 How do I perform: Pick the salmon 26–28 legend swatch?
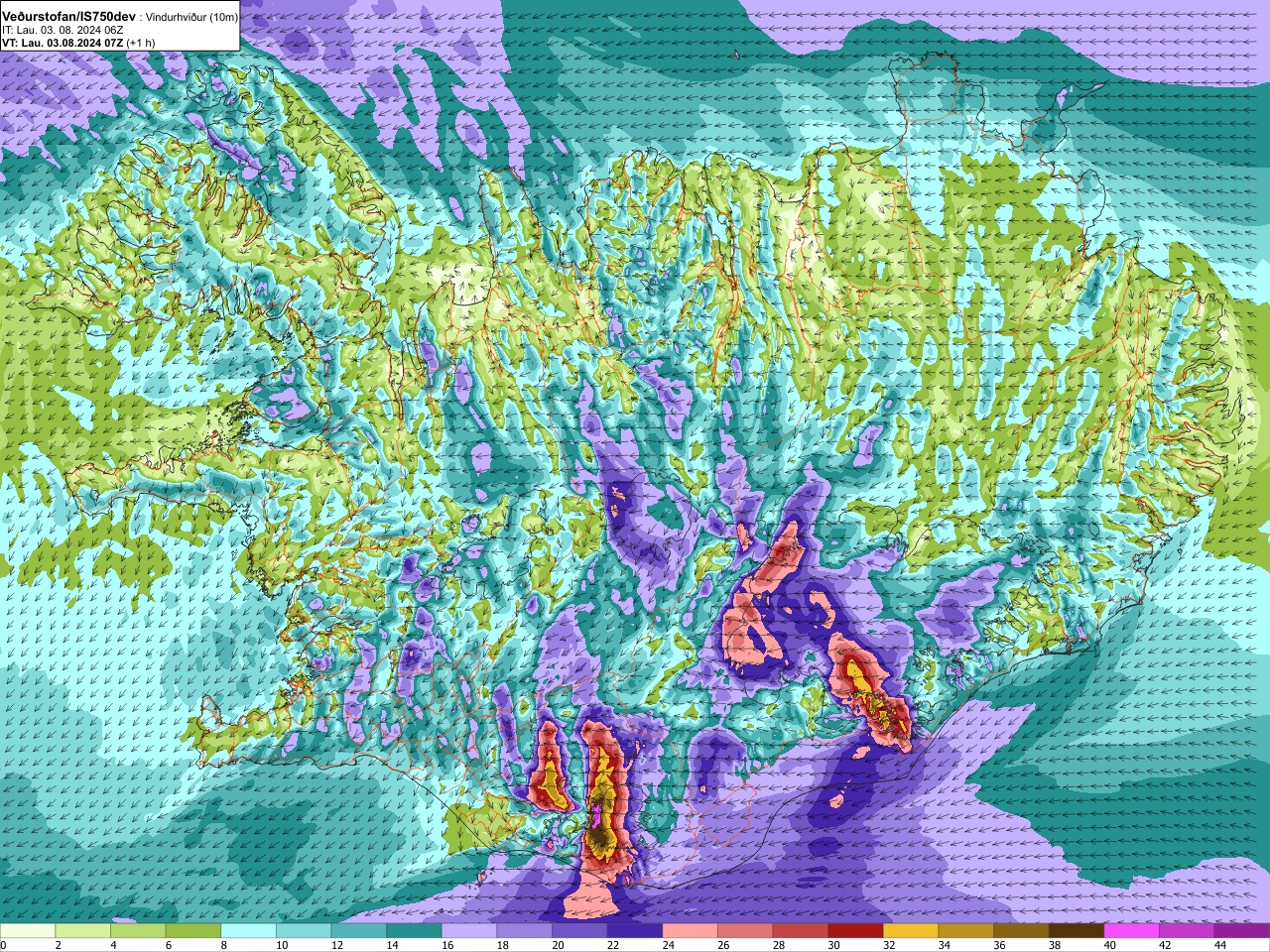click(745, 931)
